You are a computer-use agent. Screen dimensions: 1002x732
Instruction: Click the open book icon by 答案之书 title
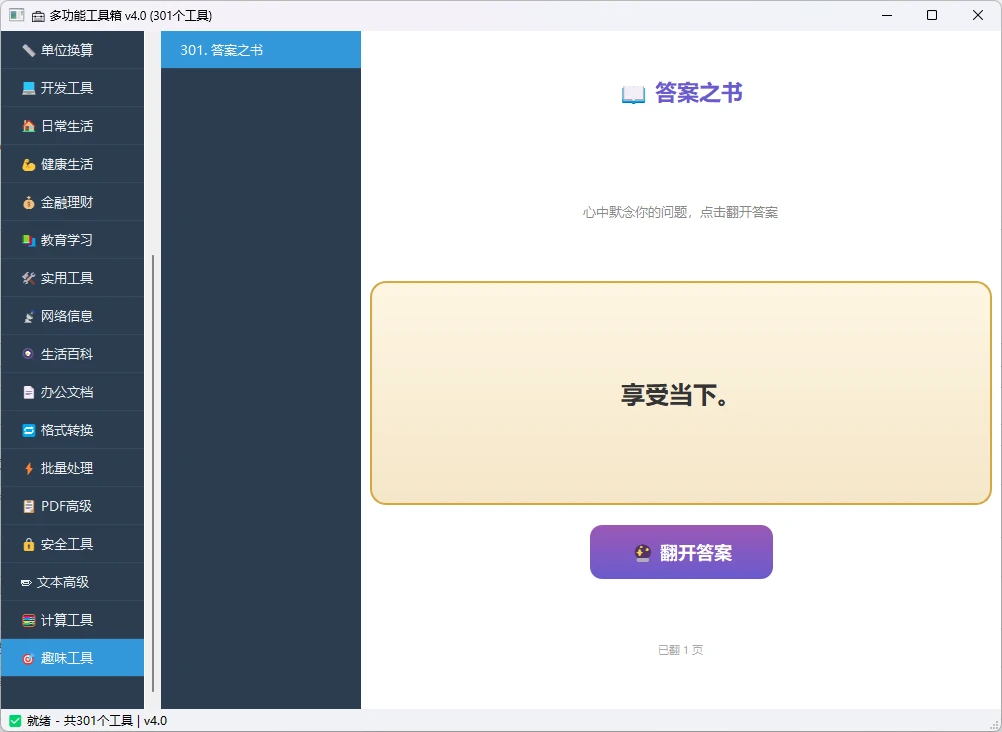pyautogui.click(x=633, y=95)
